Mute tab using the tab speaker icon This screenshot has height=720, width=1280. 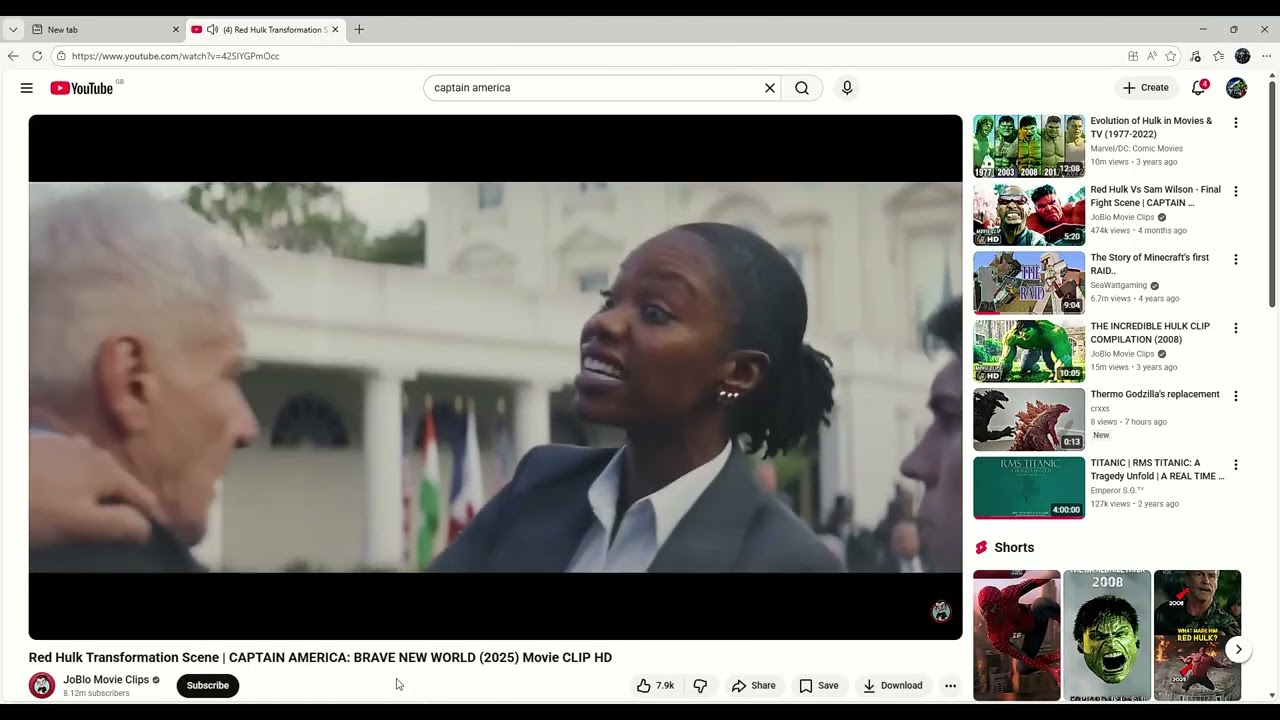coord(212,30)
